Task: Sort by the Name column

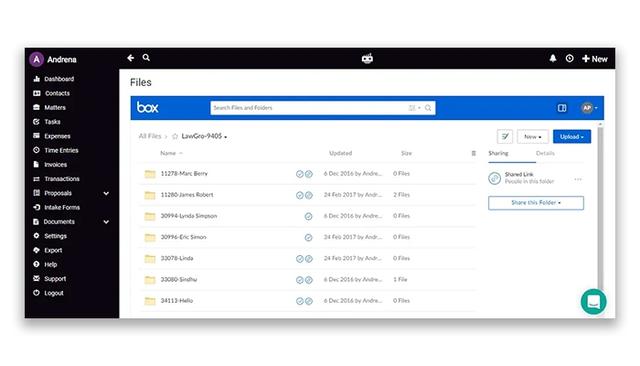Action: click(x=171, y=153)
